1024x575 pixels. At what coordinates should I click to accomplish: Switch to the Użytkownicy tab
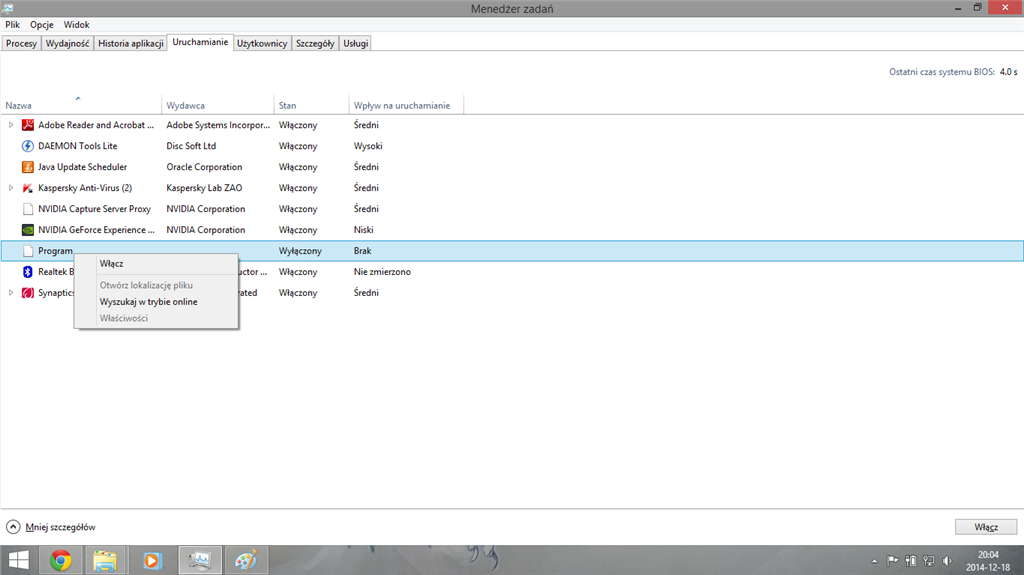point(262,43)
